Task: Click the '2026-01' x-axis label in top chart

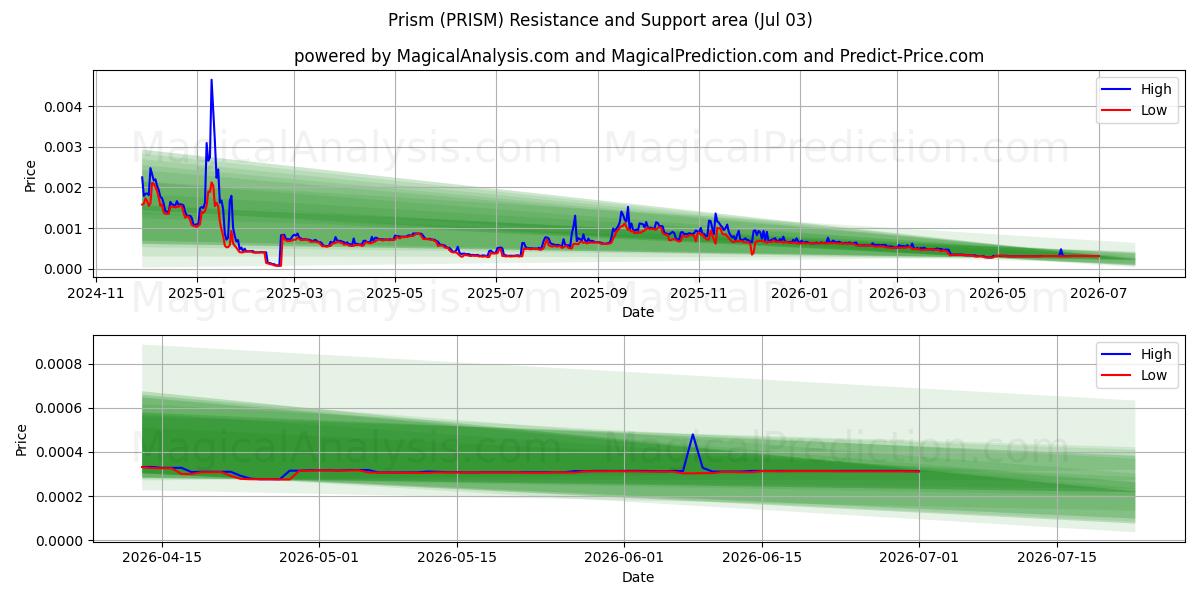Action: [x=800, y=293]
